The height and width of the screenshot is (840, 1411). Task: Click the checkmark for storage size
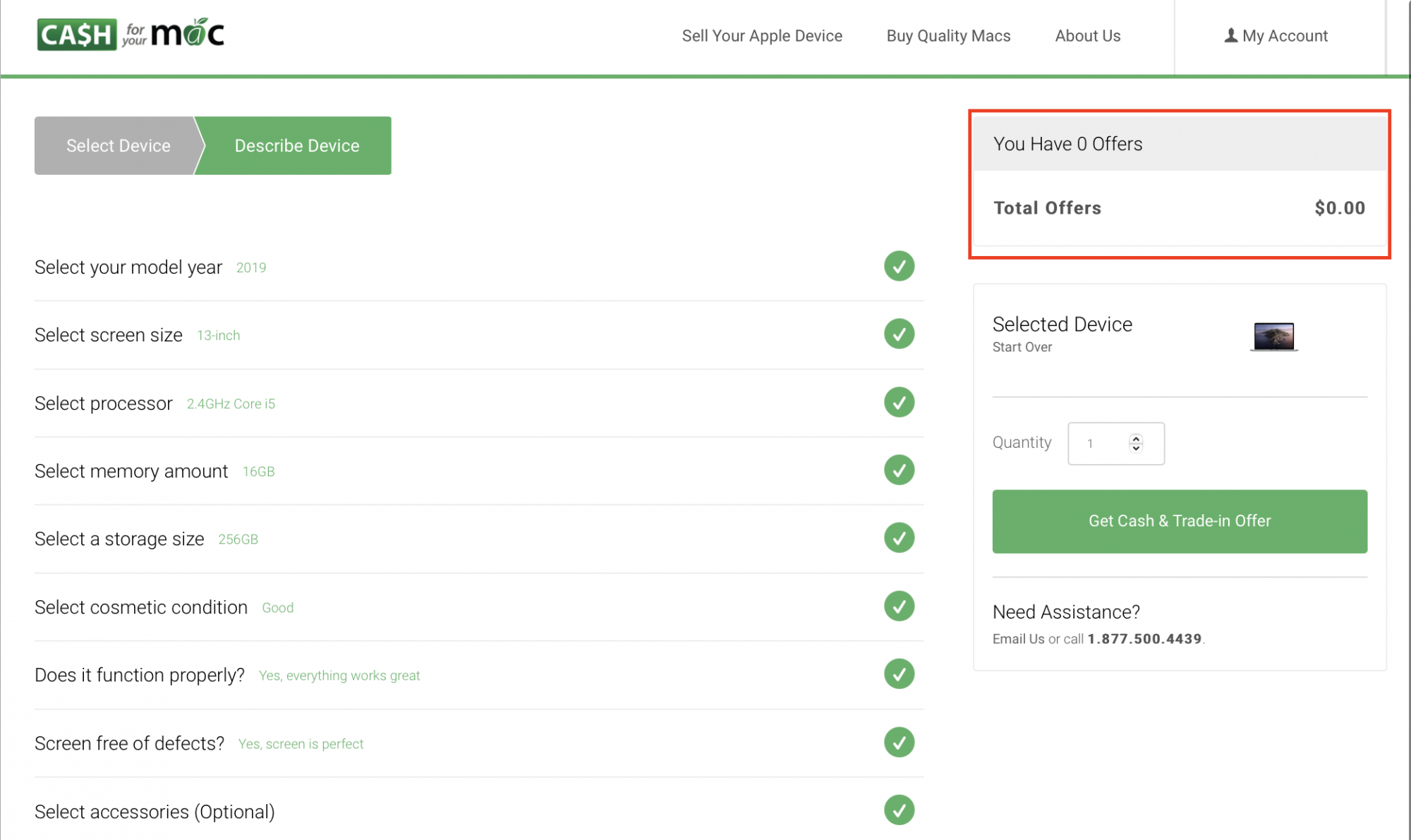click(899, 538)
